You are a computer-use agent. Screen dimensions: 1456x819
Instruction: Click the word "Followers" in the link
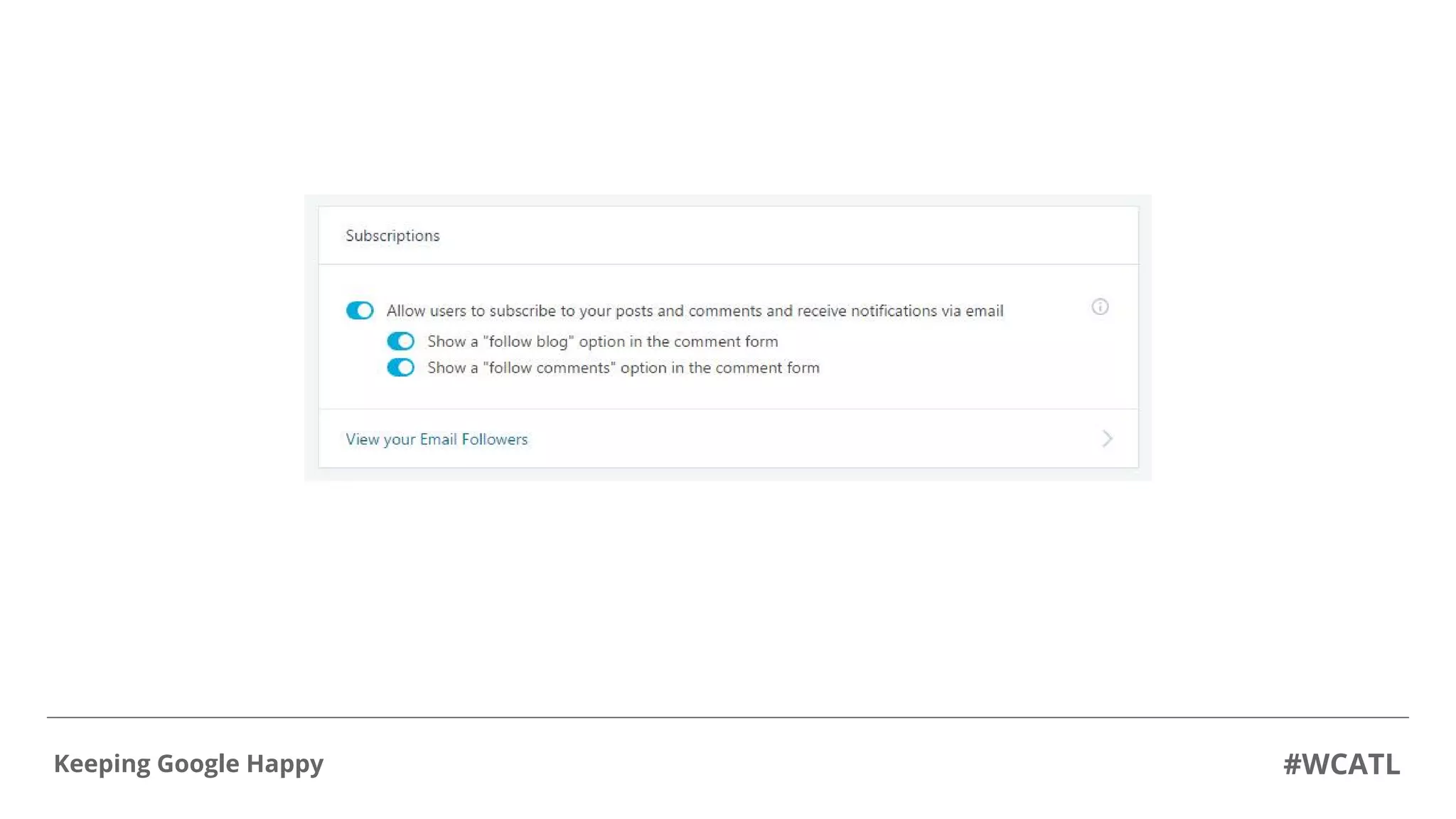click(494, 439)
